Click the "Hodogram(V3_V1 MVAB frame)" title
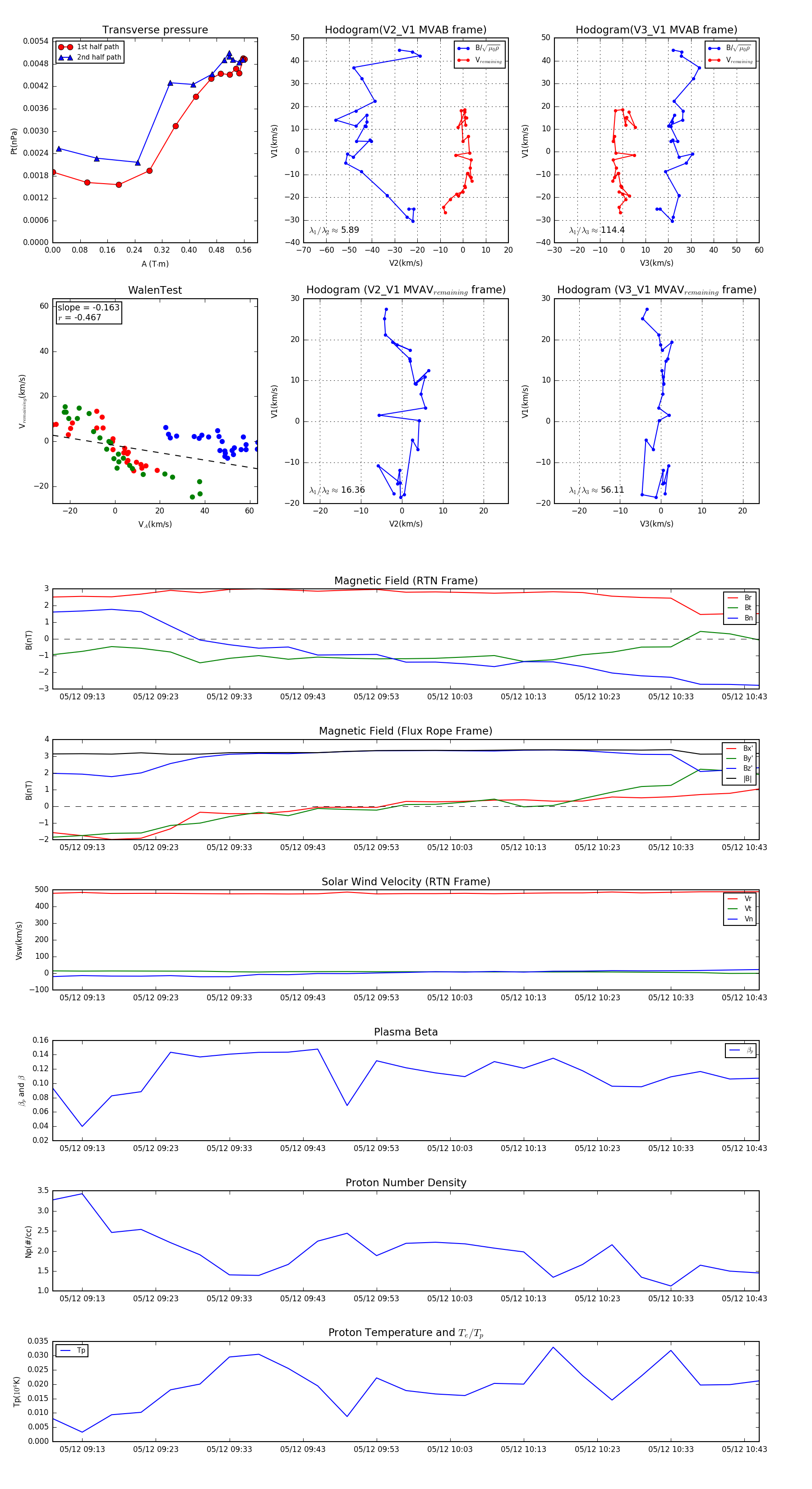Image resolution: width=812 pixels, height=1489 pixels. pyautogui.click(x=656, y=30)
